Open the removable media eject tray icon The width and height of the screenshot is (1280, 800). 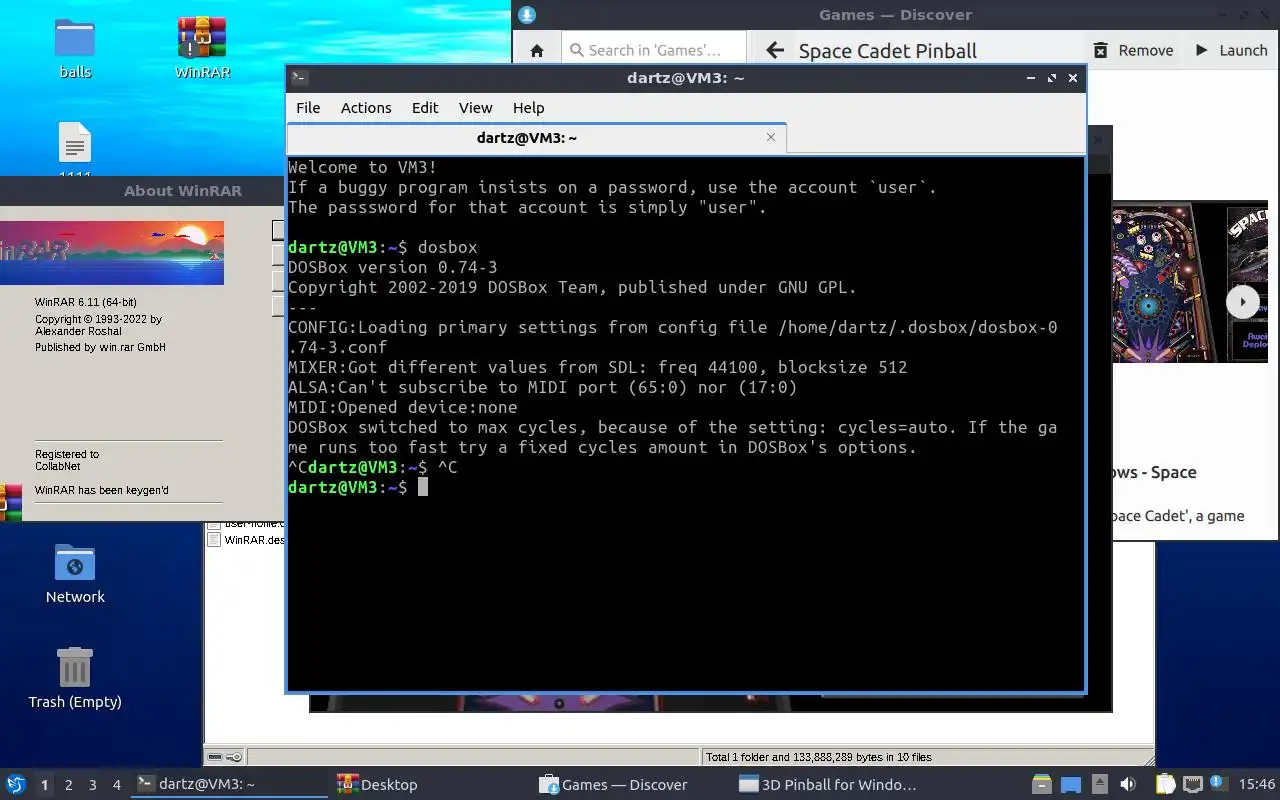[1099, 784]
